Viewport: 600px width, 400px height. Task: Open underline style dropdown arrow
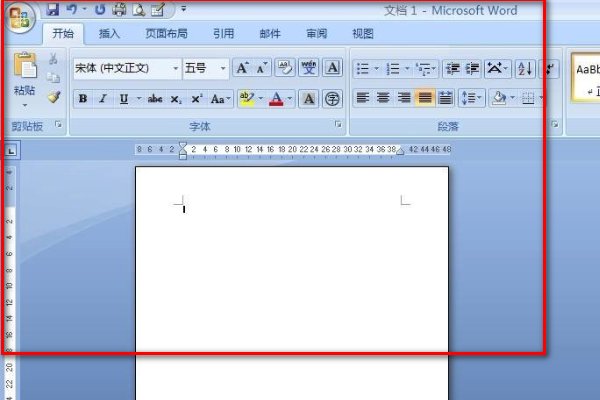(x=139, y=99)
